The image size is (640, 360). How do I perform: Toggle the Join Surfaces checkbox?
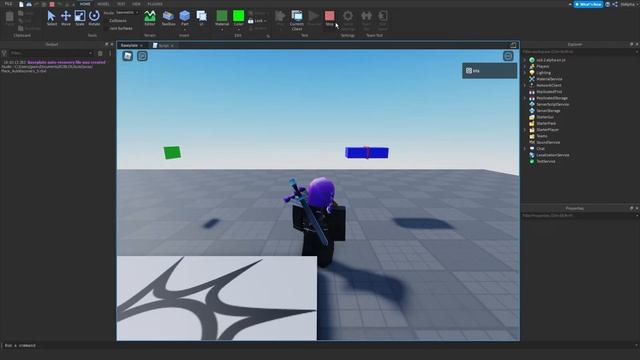click(x=118, y=28)
